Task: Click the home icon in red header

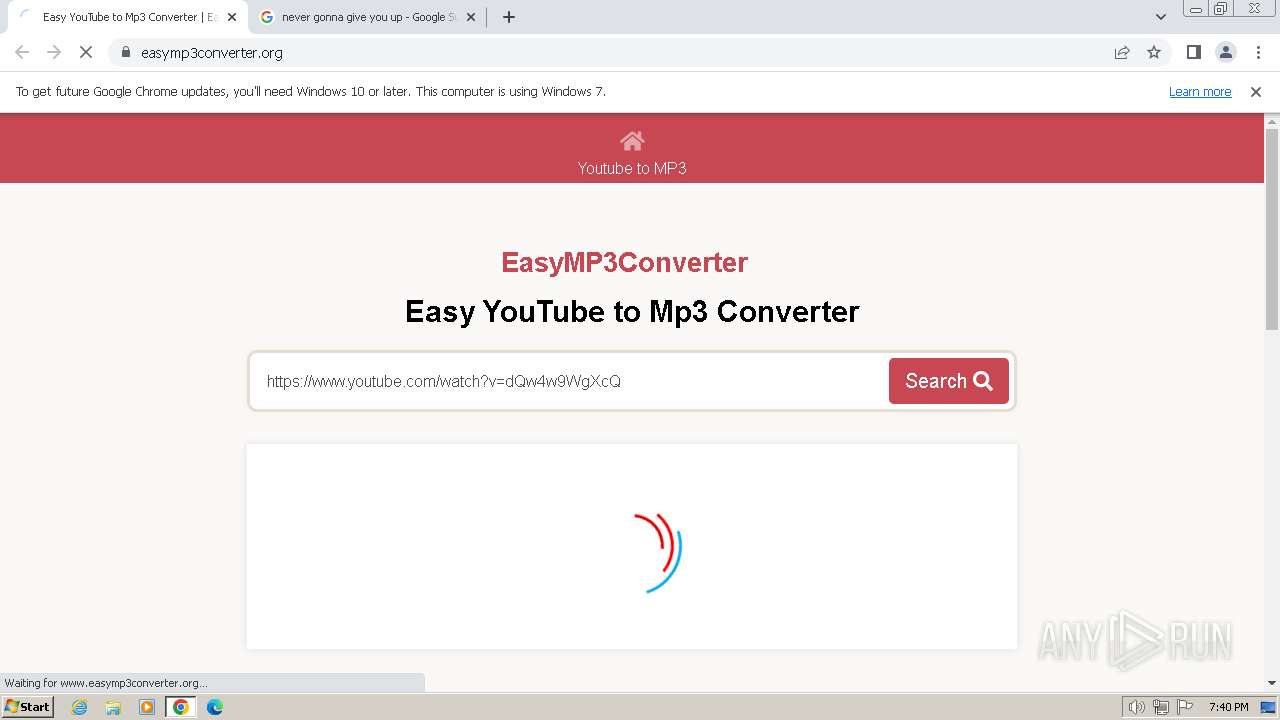Action: tap(632, 140)
